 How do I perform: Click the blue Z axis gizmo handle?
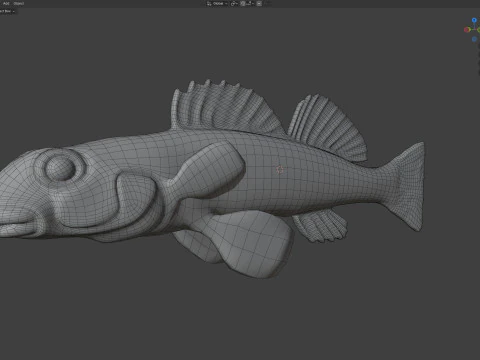pyautogui.click(x=474, y=20)
